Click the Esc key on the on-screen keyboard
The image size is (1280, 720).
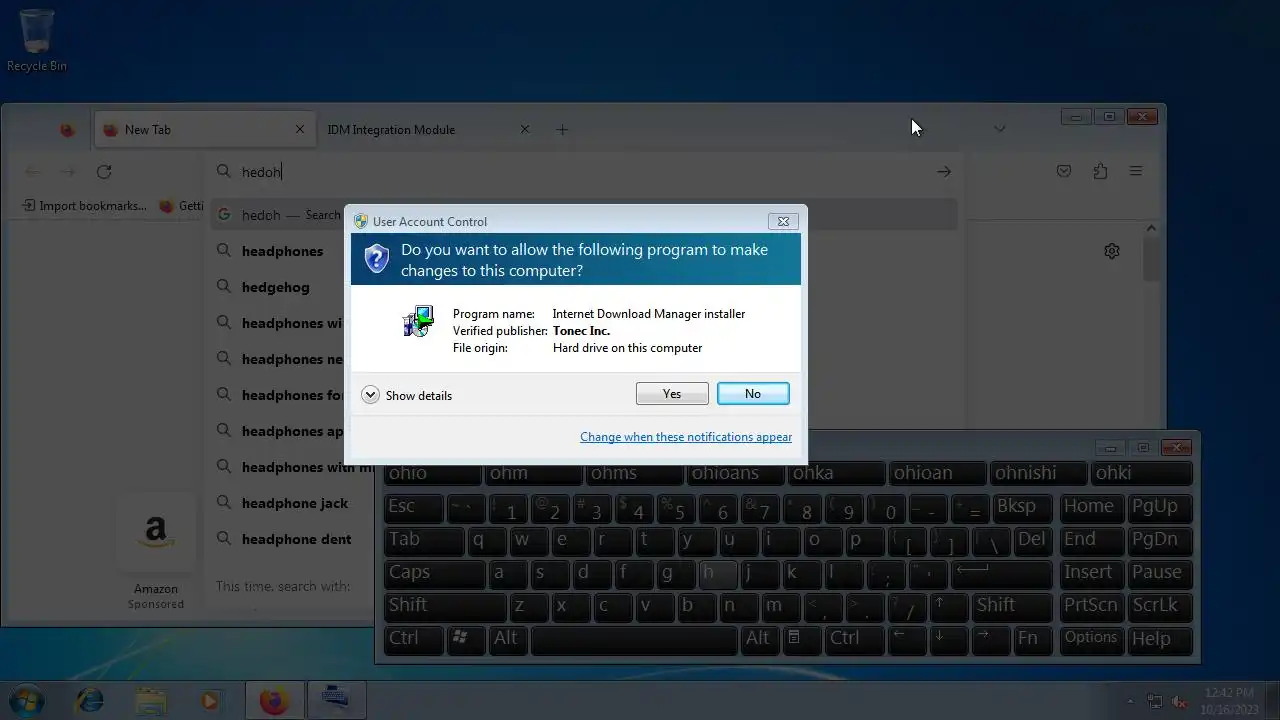point(412,507)
